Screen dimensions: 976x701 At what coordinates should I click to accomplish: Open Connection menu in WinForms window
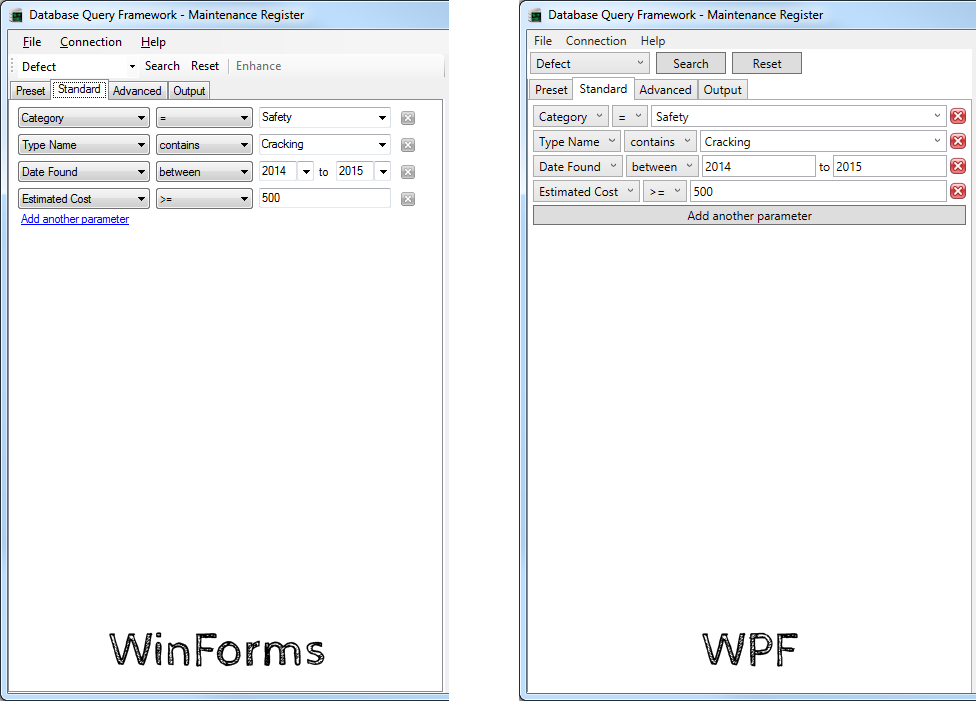(x=91, y=42)
